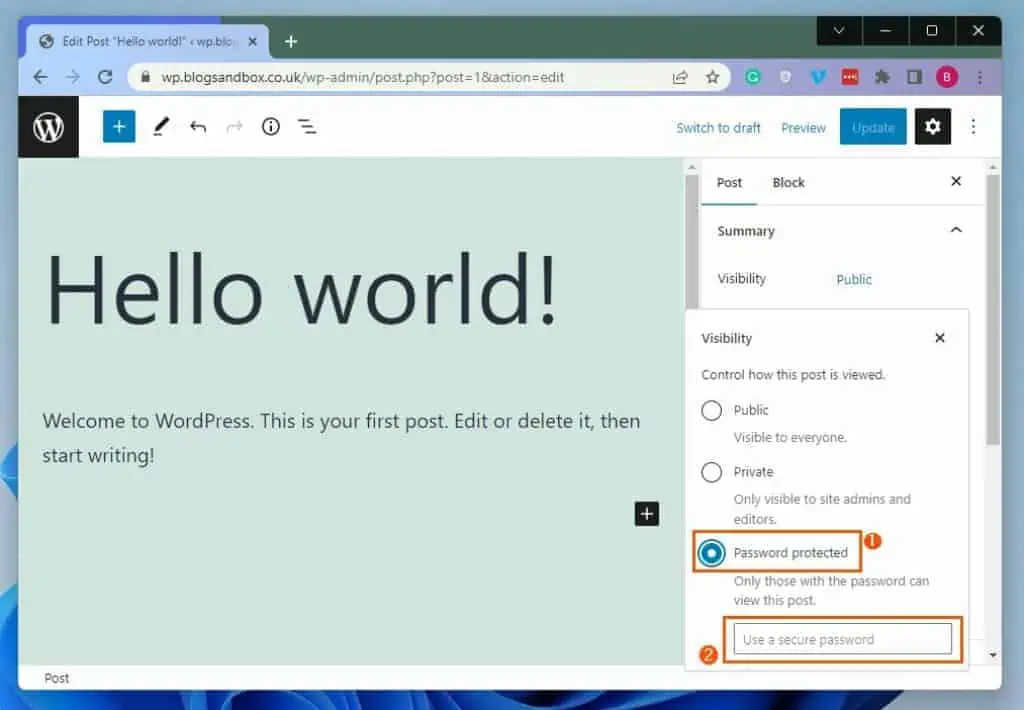Go back with the browser back arrow
Image resolution: width=1024 pixels, height=710 pixels.
(x=40, y=77)
